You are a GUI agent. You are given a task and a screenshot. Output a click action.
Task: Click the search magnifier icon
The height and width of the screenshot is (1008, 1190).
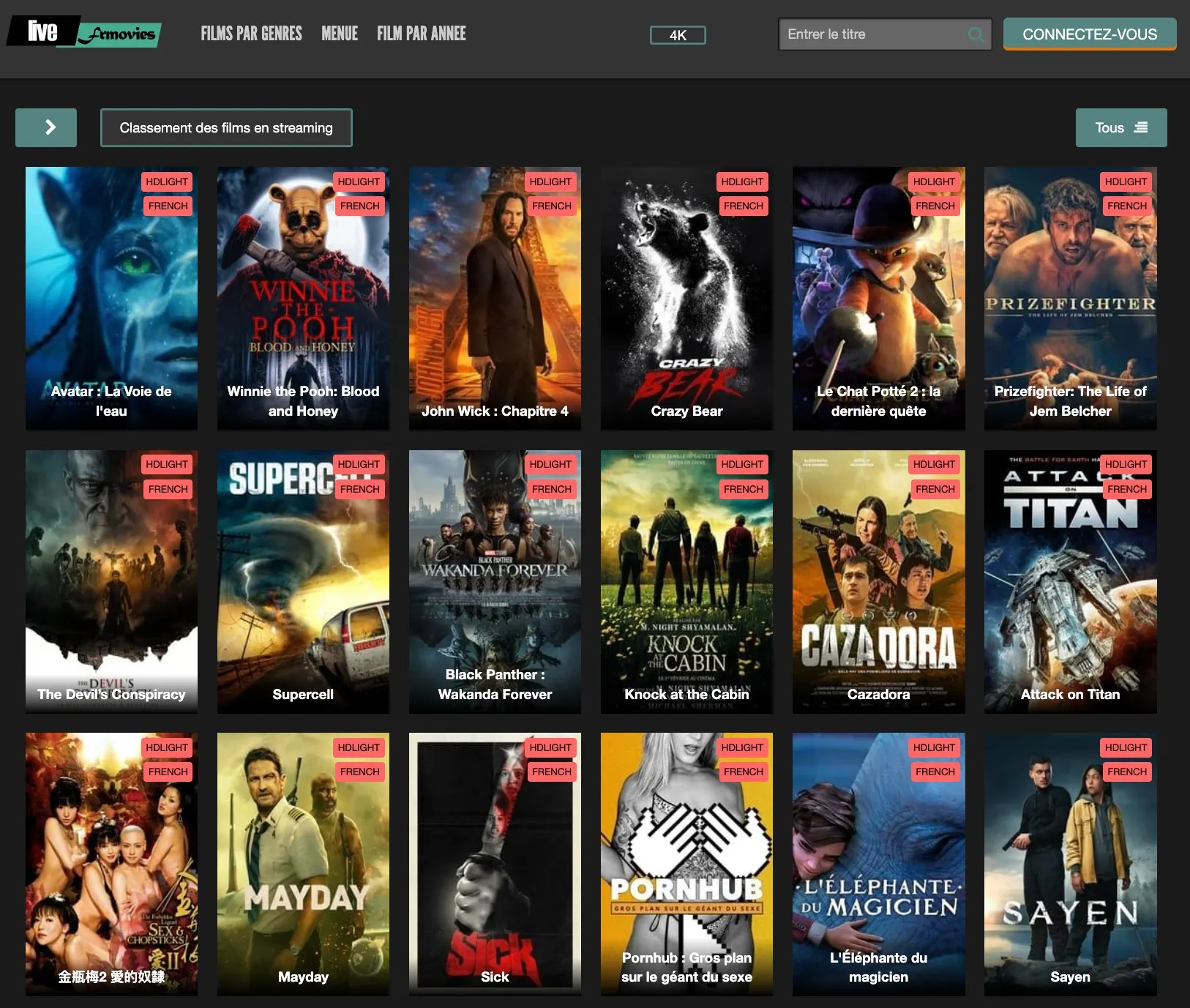point(976,34)
